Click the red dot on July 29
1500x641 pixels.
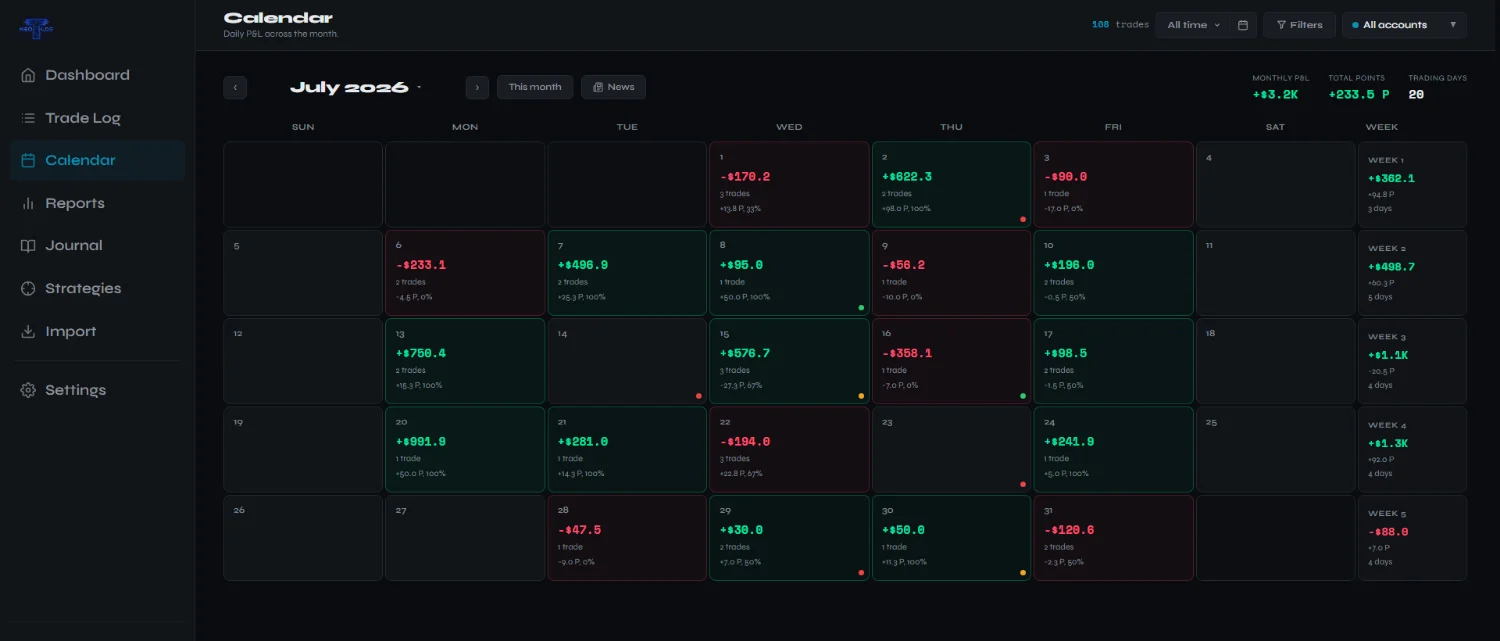(861, 573)
